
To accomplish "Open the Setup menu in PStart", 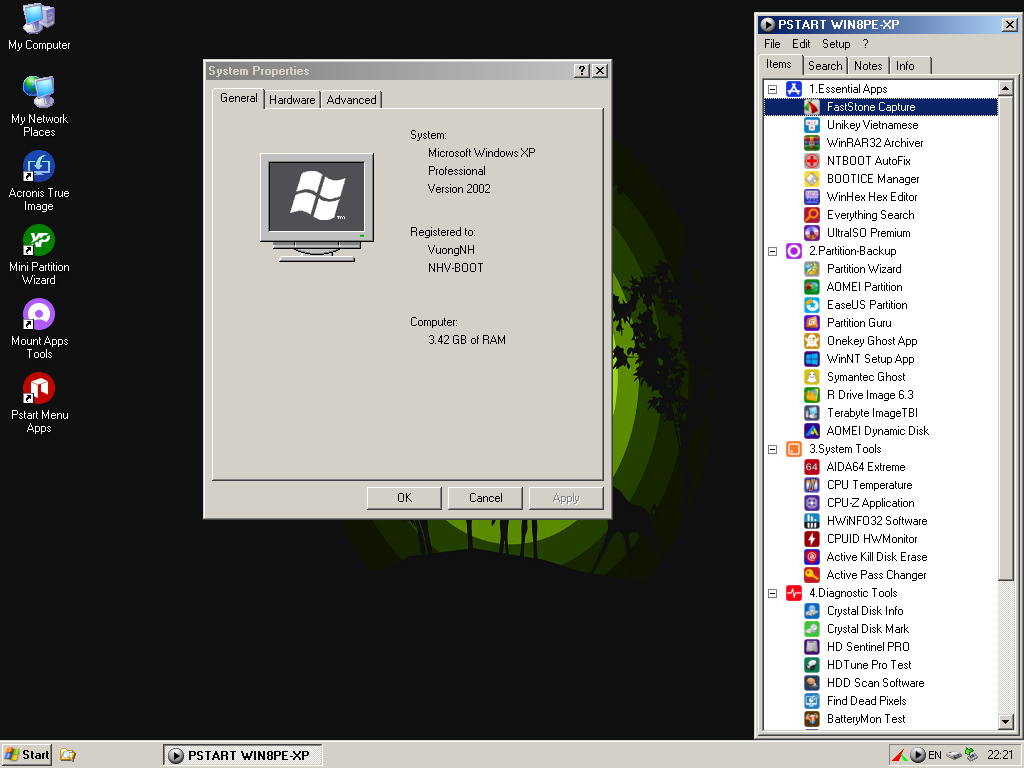I will pyautogui.click(x=836, y=44).
